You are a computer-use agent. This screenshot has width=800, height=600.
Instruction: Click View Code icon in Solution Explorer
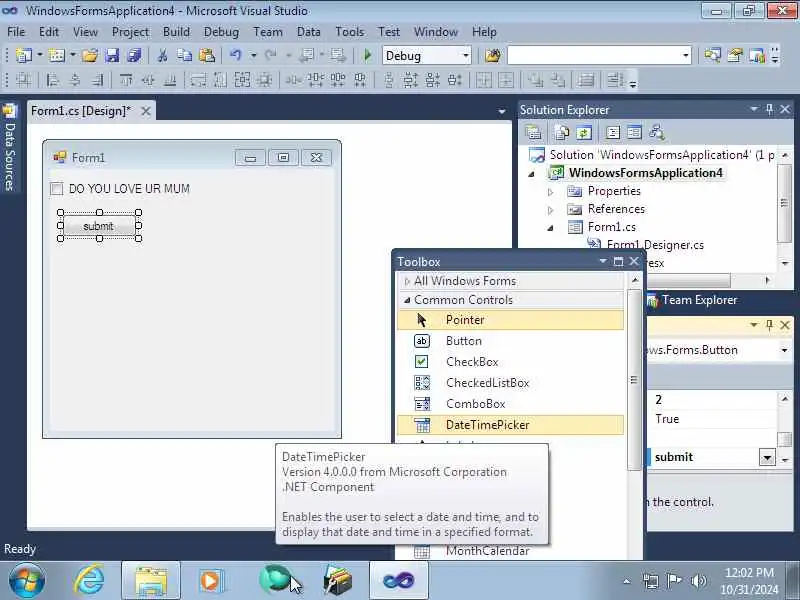pyautogui.click(x=612, y=133)
